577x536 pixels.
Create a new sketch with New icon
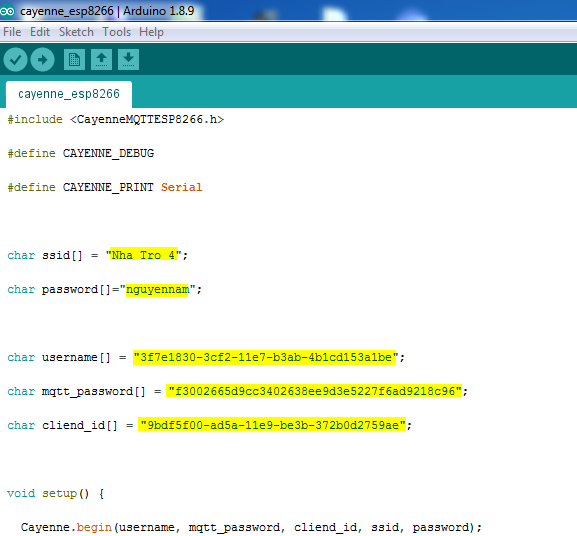[74, 59]
